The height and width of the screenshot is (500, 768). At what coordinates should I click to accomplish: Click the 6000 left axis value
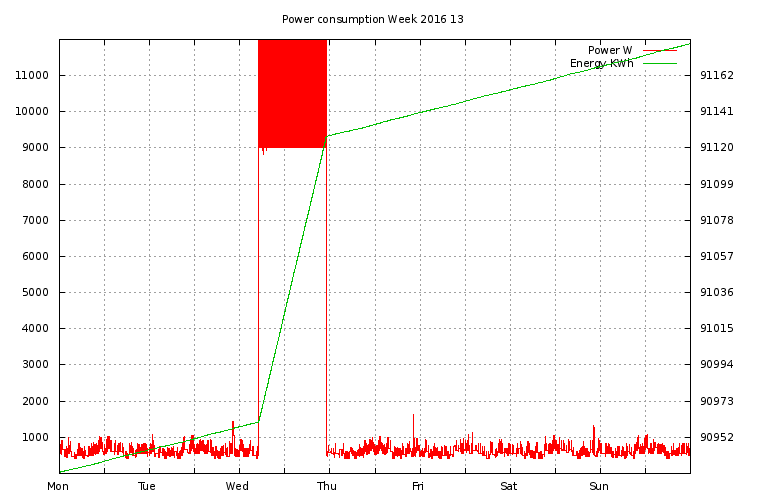coord(35,256)
